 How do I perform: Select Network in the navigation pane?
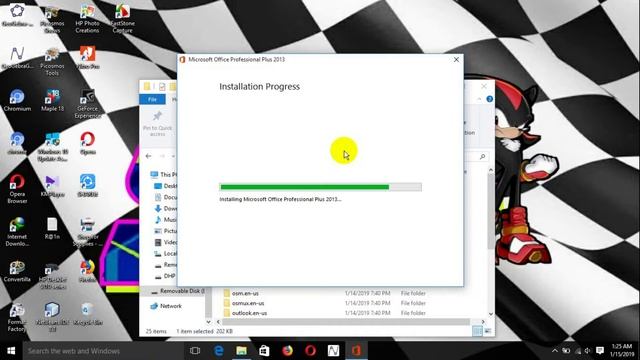[166, 306]
